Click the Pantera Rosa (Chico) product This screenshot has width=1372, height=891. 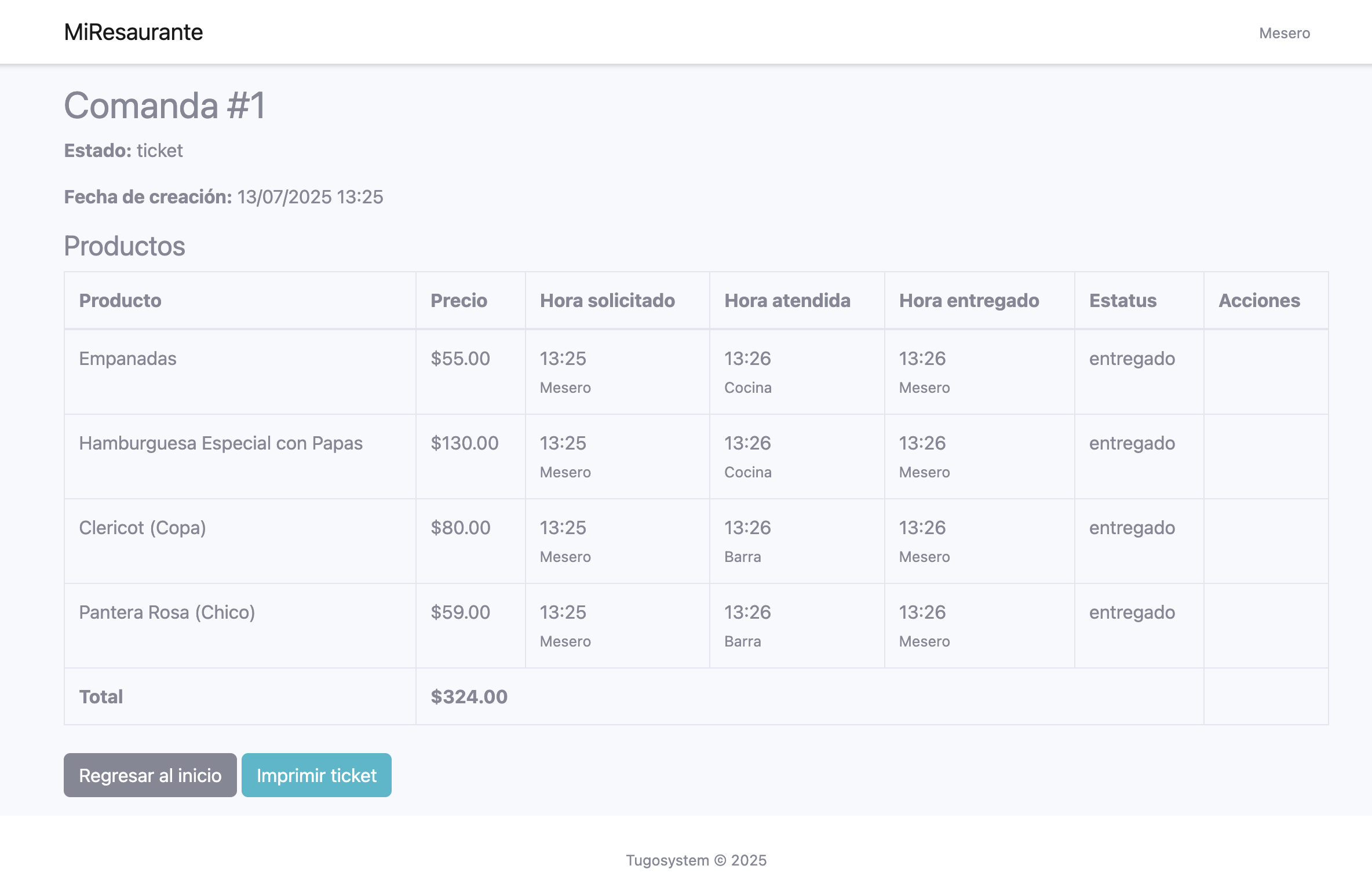167,612
